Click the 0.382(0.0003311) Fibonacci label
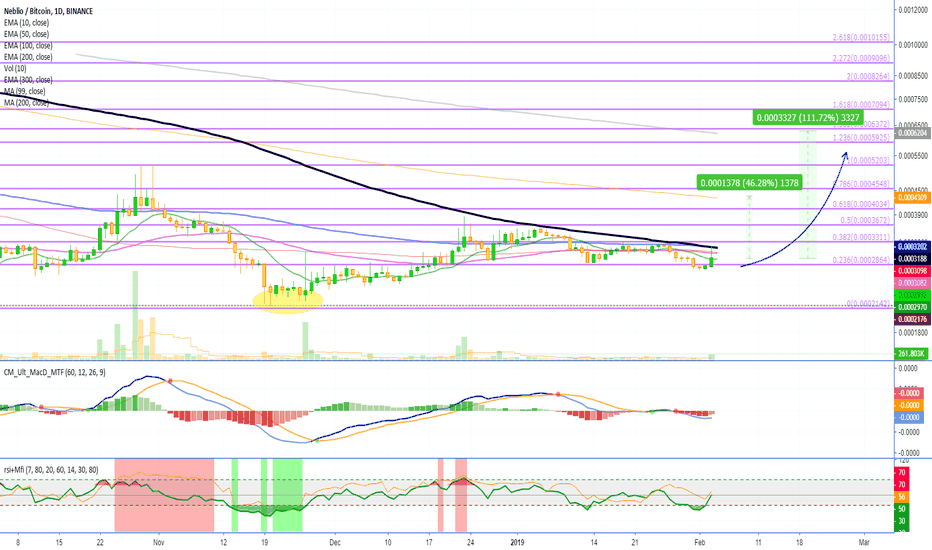Viewport: 932px width, 550px height. click(861, 237)
